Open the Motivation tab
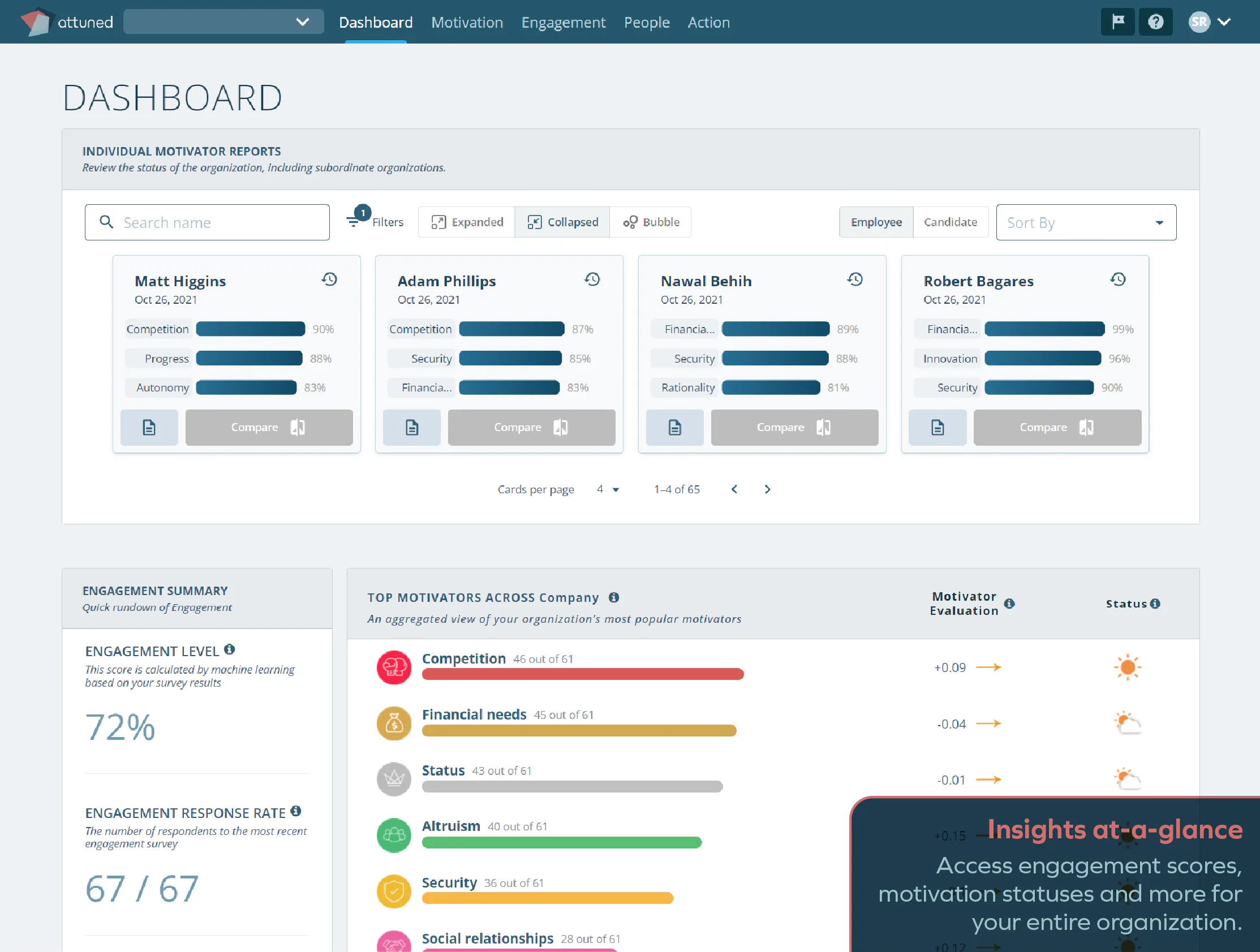Viewport: 1260px width, 952px height. [x=467, y=22]
